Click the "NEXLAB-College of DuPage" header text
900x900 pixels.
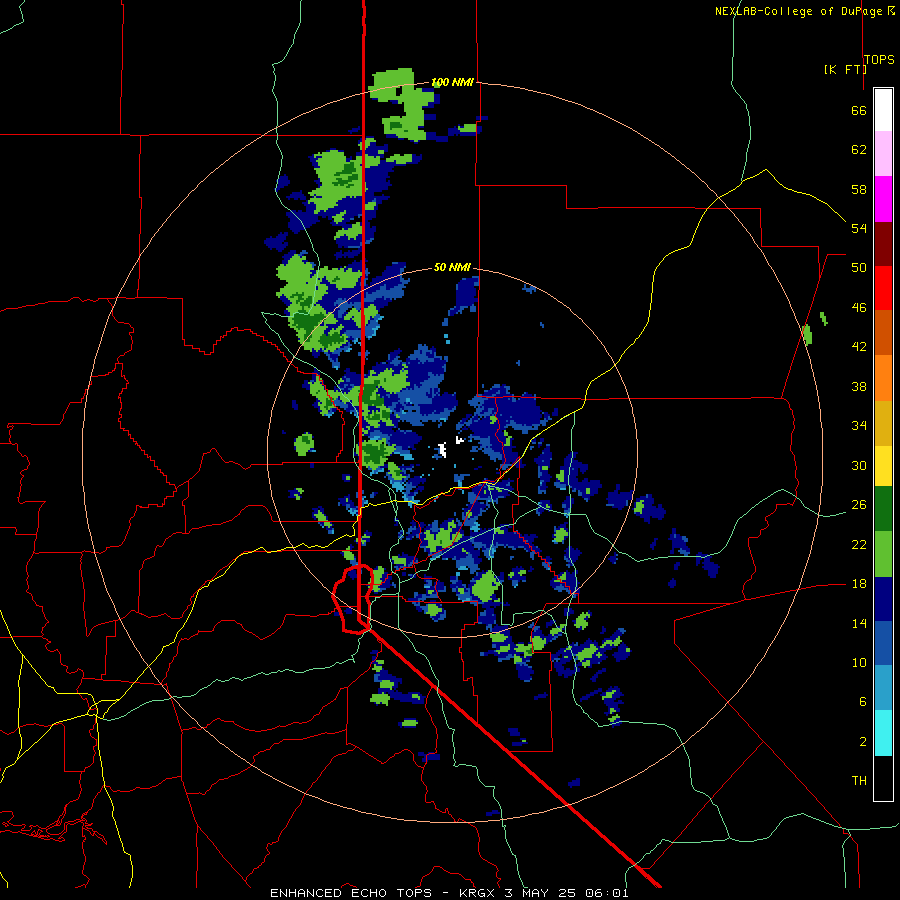[x=800, y=11]
